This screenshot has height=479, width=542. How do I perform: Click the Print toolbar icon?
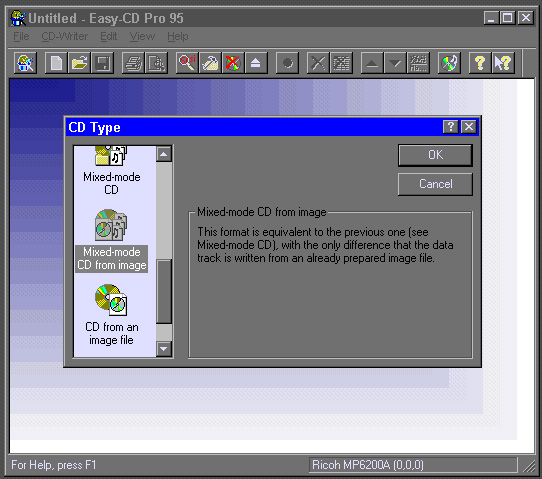coord(133,63)
